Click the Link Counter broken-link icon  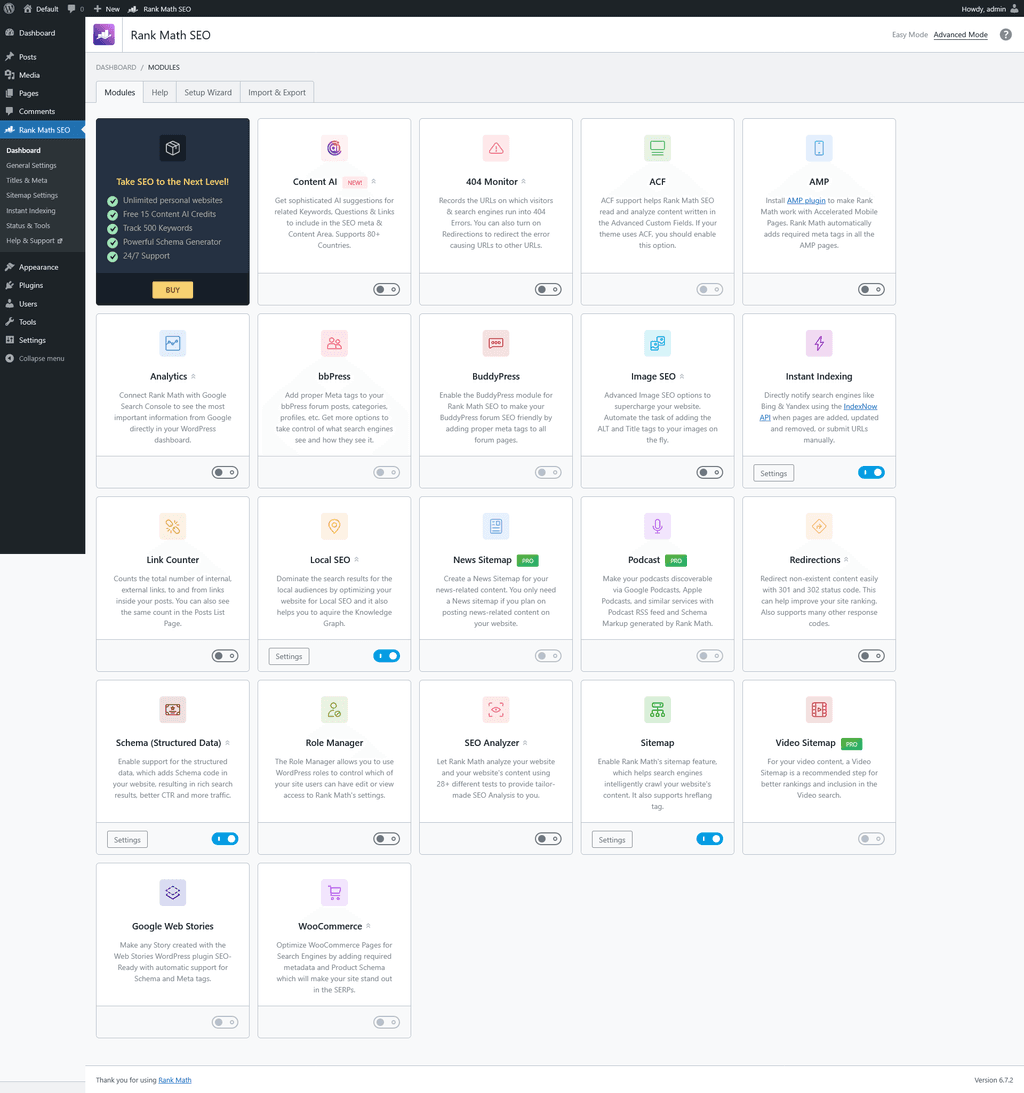pyautogui.click(x=173, y=526)
